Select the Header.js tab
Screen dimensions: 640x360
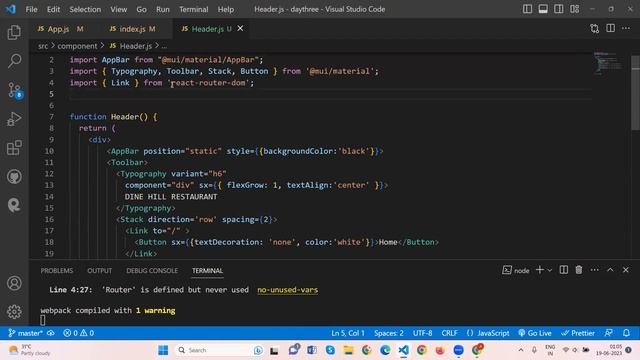coord(207,29)
